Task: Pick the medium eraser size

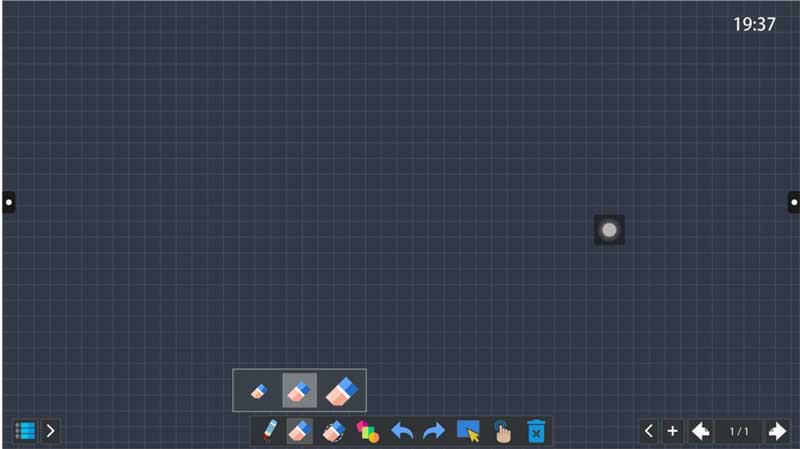Action: point(299,391)
